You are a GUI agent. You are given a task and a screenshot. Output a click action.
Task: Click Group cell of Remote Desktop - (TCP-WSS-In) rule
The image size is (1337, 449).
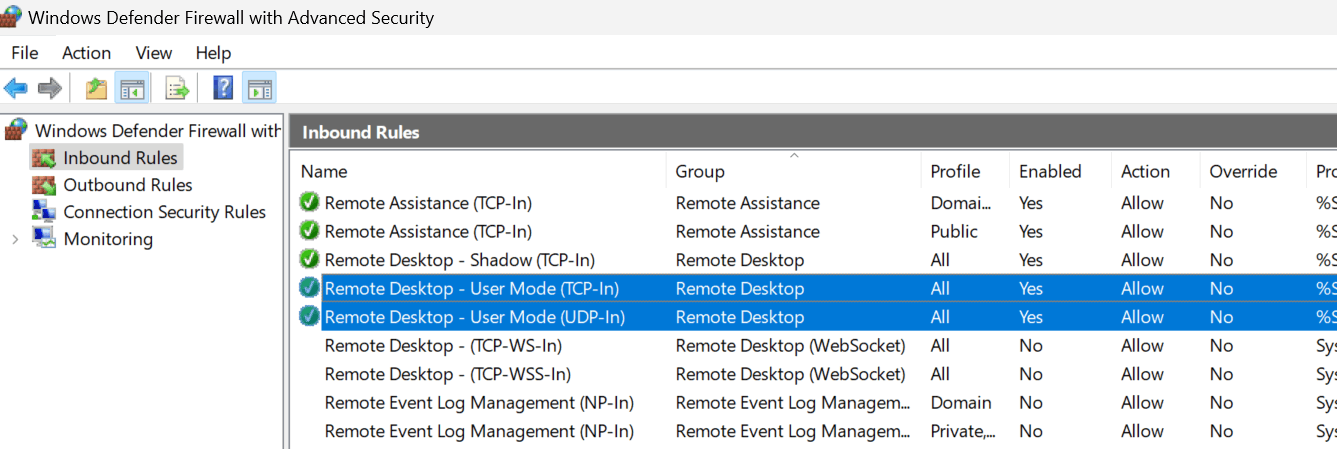pos(790,374)
